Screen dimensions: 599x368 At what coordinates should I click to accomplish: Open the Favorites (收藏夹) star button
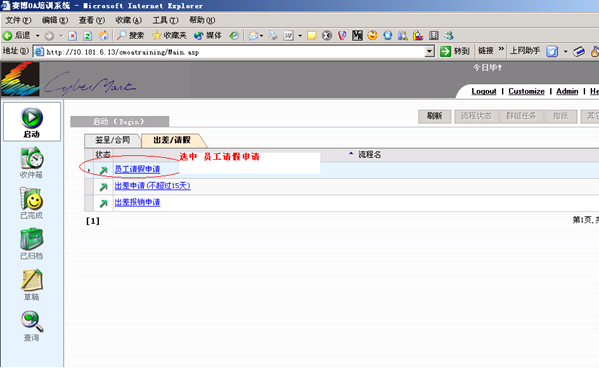(169, 36)
